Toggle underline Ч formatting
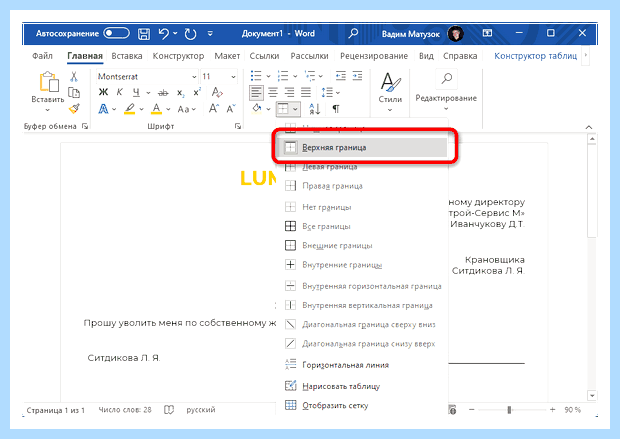Viewport: 620px width, 439px height. [x=136, y=92]
